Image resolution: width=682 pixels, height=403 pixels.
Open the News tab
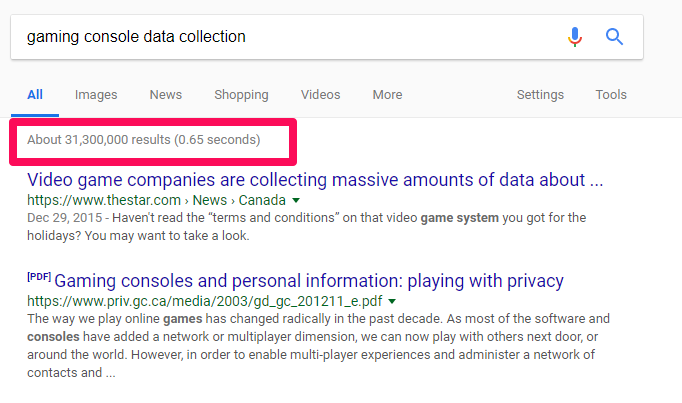(x=165, y=95)
